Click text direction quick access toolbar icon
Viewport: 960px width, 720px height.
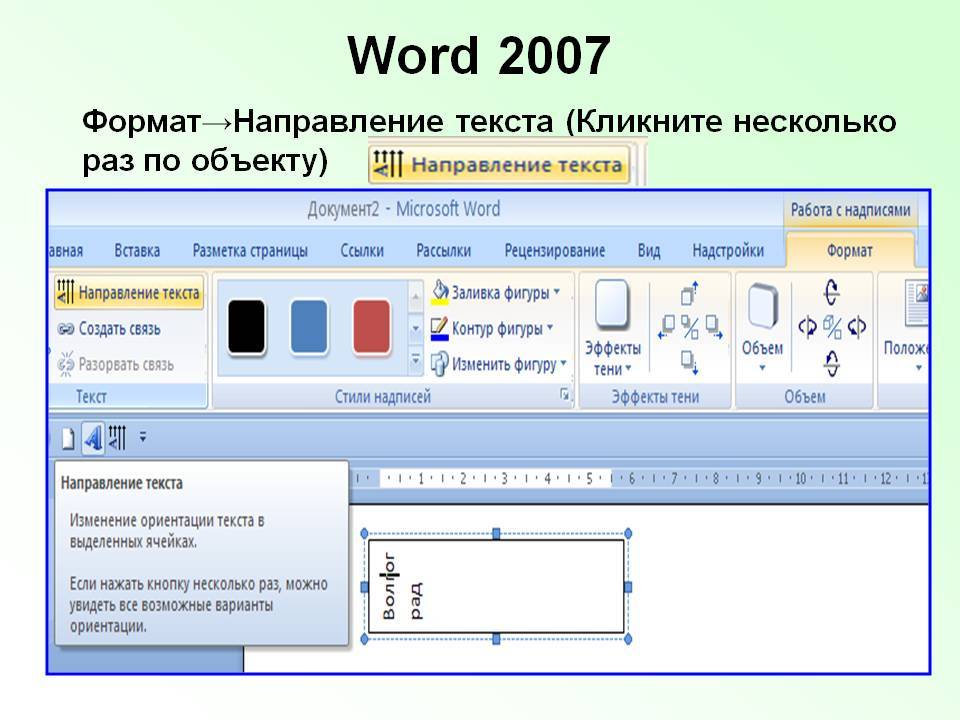coord(117,438)
